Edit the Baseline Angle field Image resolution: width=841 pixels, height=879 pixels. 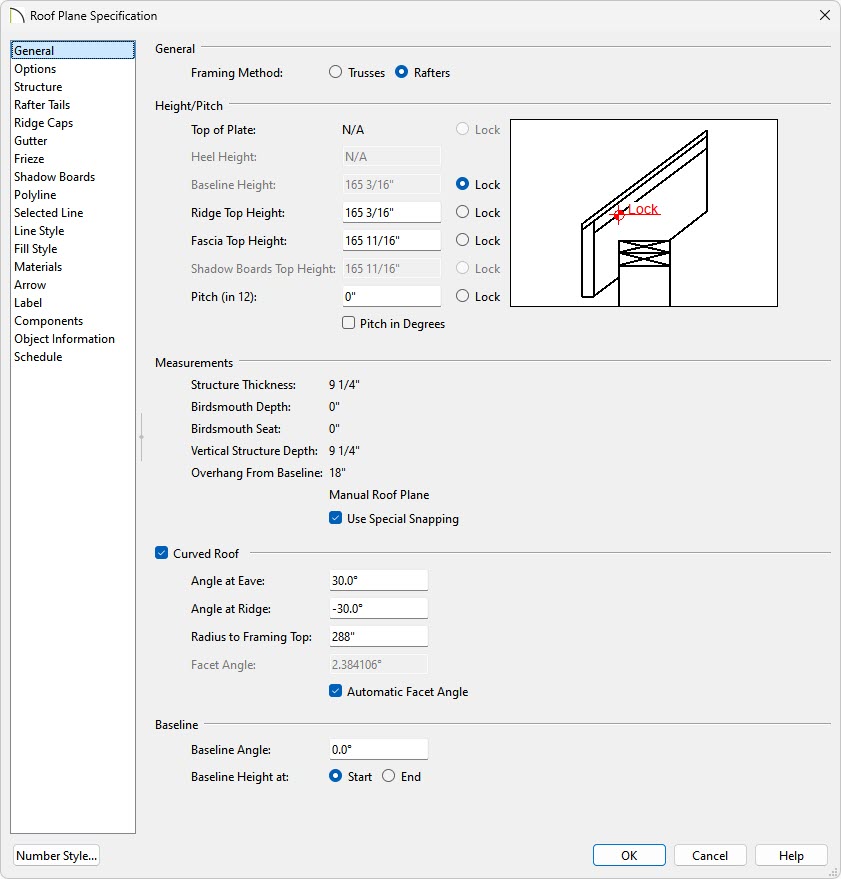378,750
